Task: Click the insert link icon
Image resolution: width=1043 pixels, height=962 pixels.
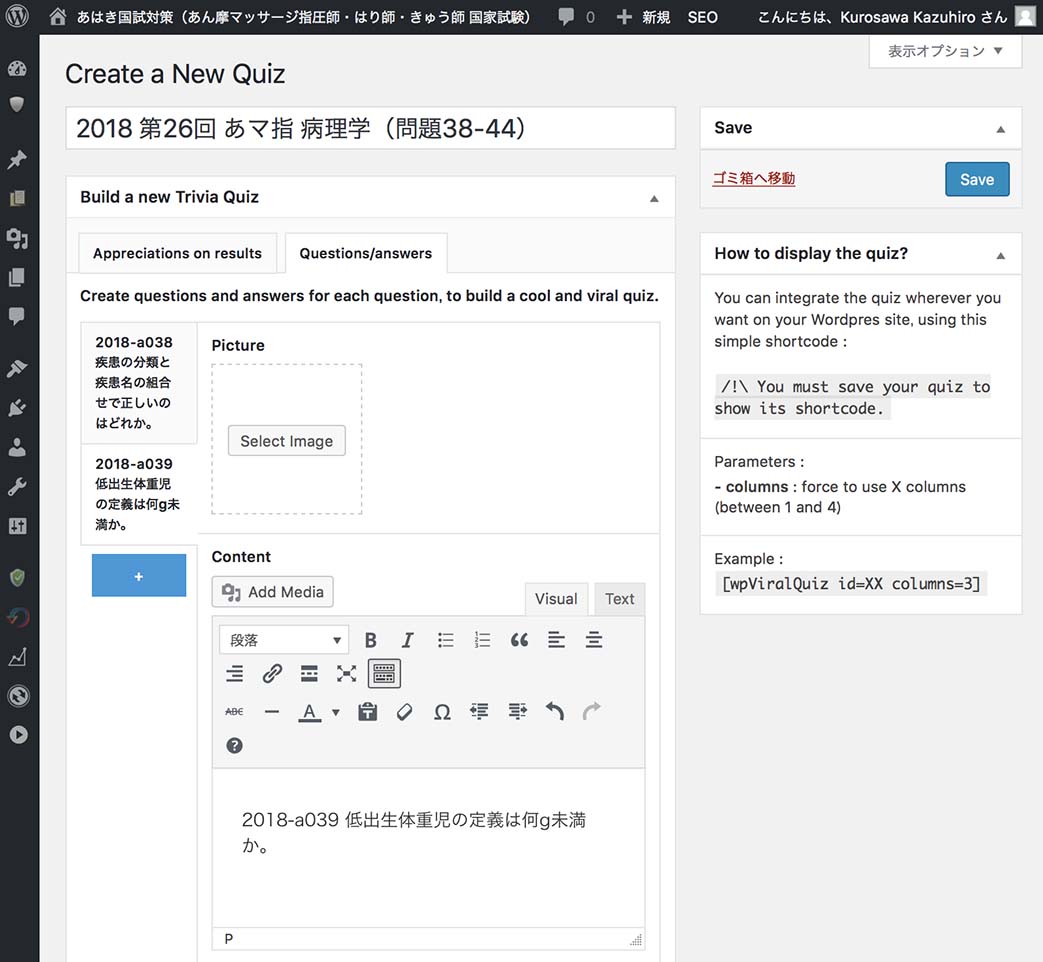Action: 272,674
